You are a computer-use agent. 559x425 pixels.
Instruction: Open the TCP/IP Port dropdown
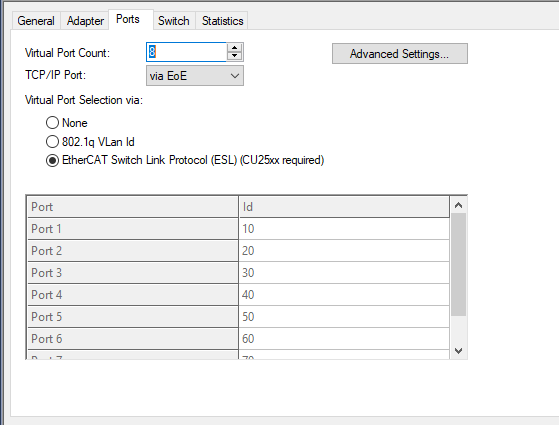tap(195, 76)
